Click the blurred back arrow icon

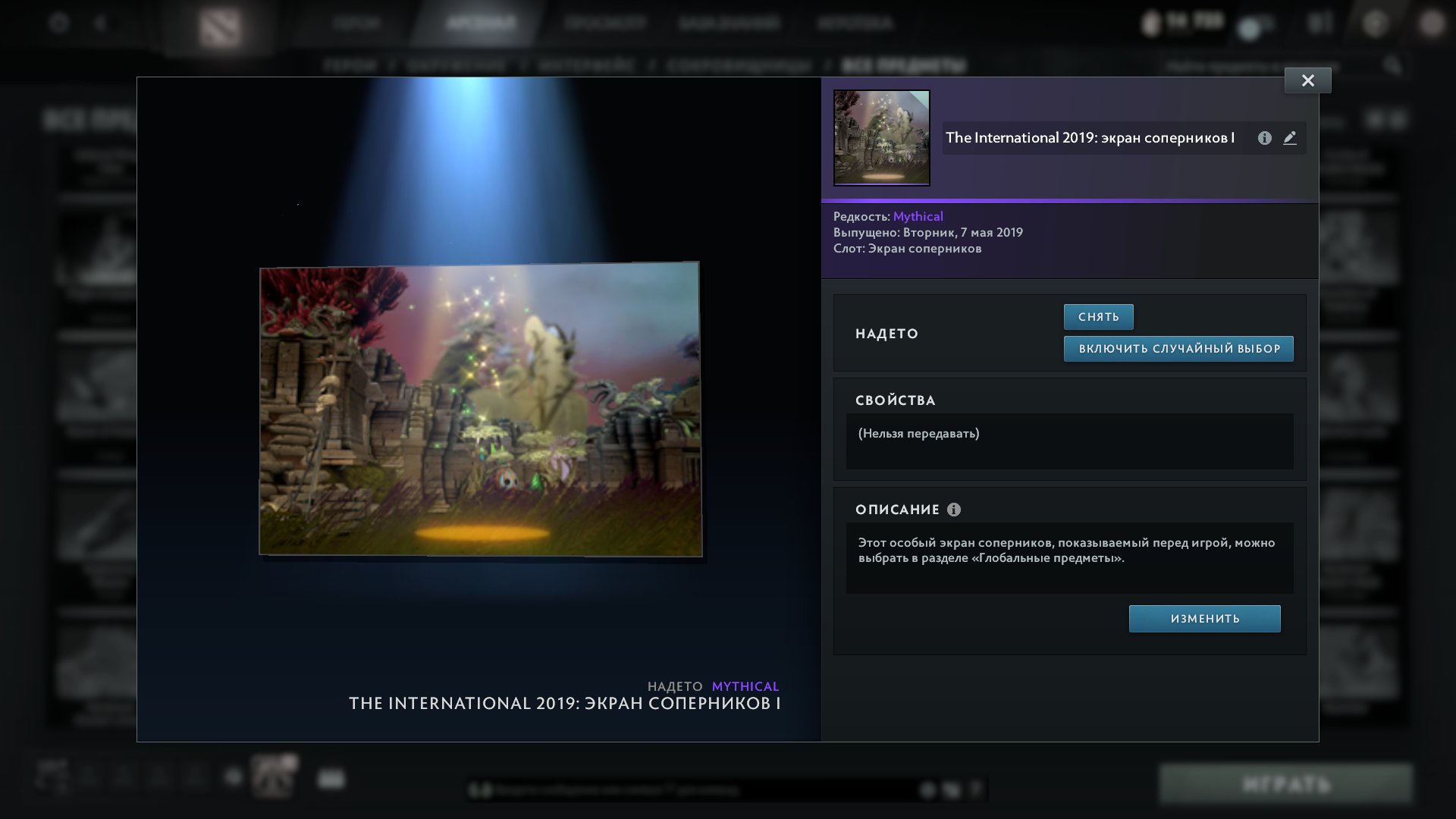100,23
